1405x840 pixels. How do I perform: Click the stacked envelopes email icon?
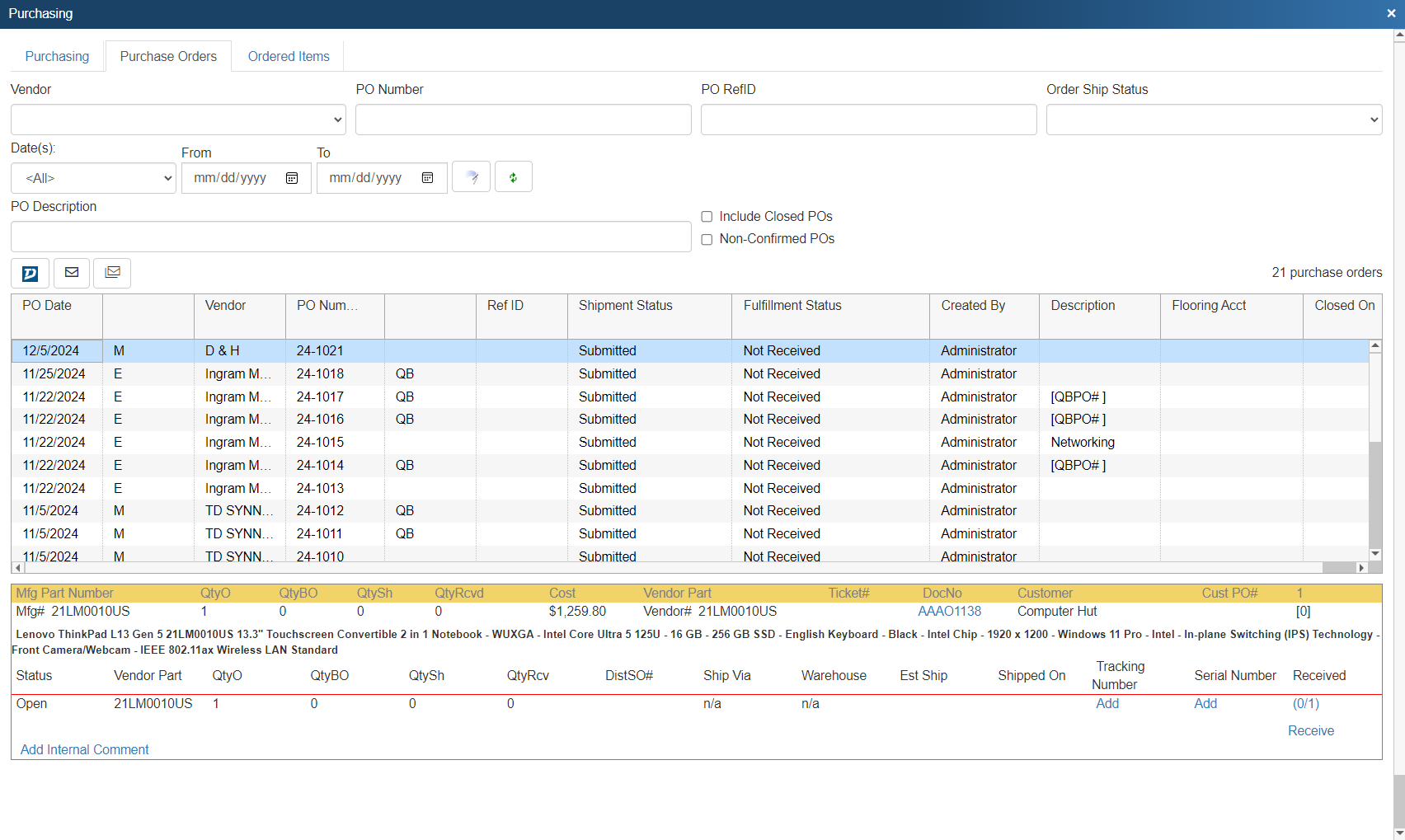pos(112,273)
